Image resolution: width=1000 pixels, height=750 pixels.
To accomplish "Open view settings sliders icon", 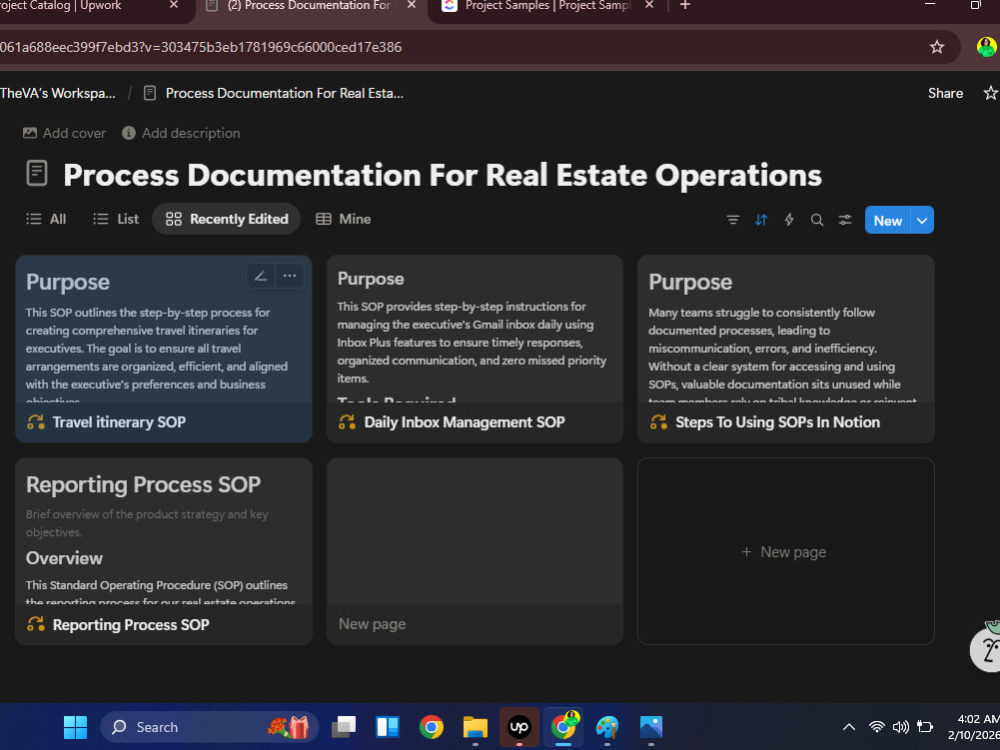I will click(845, 220).
